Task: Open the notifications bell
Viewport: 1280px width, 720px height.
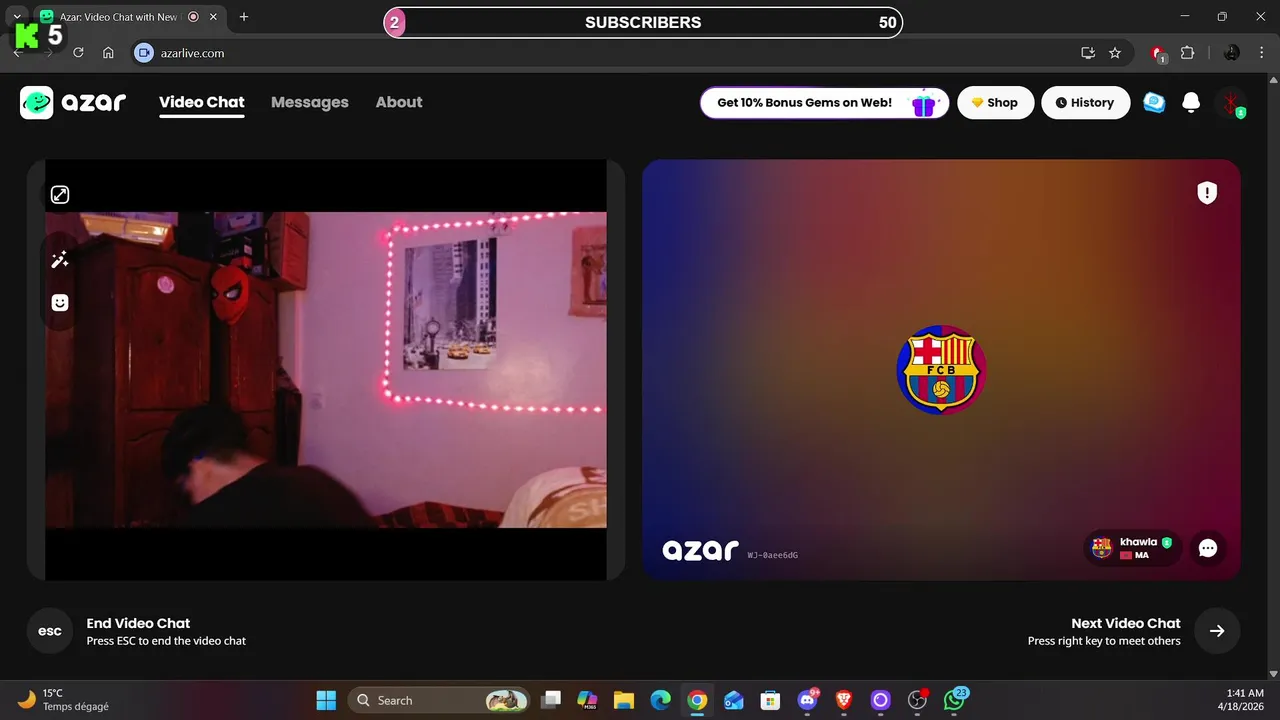Action: (1191, 102)
